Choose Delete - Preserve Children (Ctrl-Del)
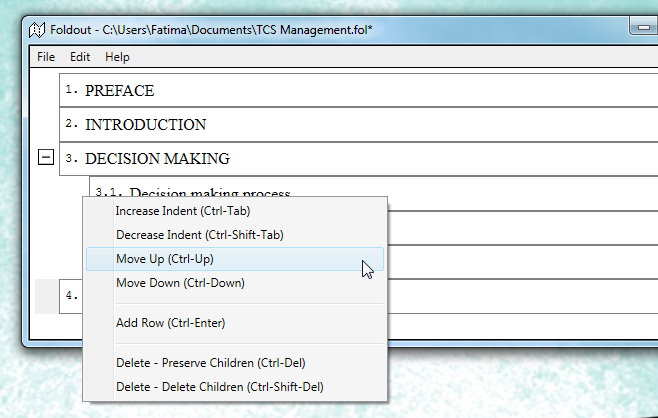The image size is (658, 418). pos(235,363)
